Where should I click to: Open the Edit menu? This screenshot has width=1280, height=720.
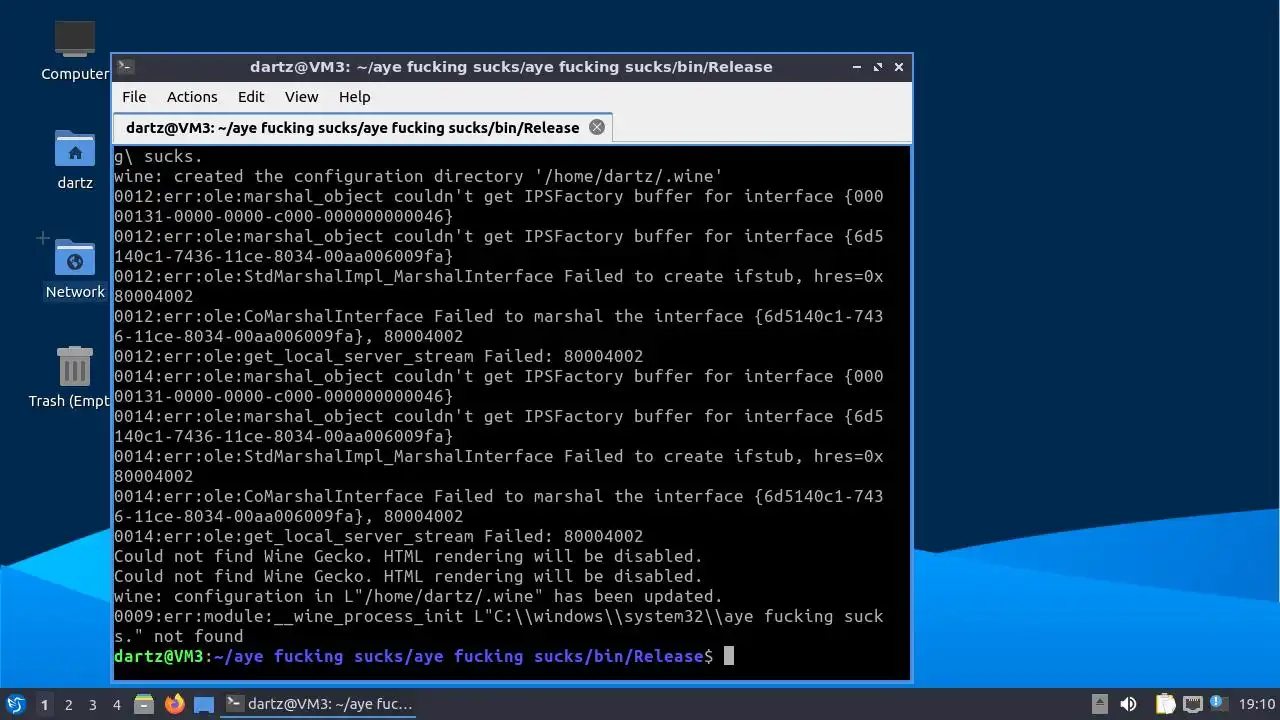click(x=251, y=97)
